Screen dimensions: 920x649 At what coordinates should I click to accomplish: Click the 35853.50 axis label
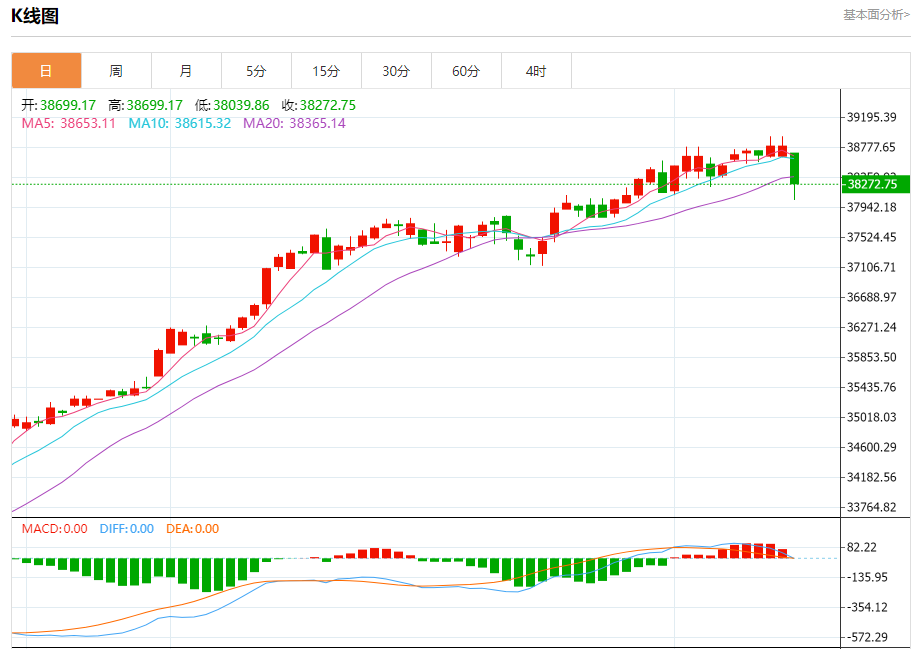[x=871, y=357]
